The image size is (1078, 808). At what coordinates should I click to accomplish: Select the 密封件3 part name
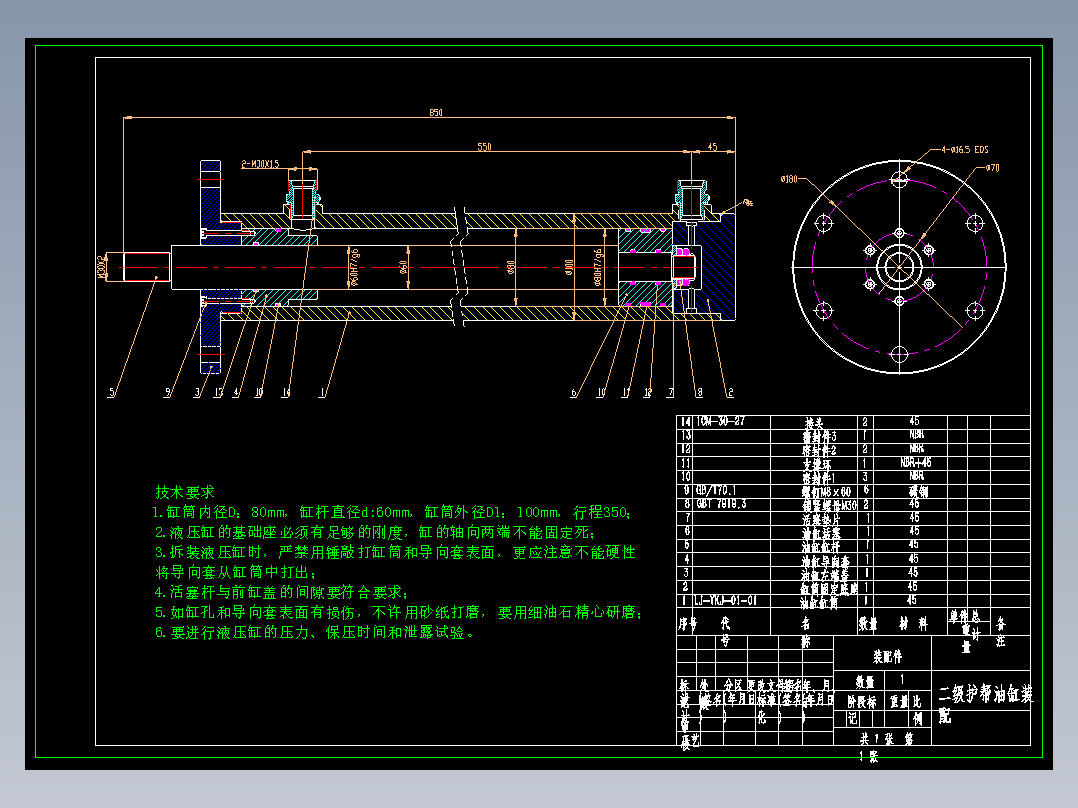pos(820,436)
